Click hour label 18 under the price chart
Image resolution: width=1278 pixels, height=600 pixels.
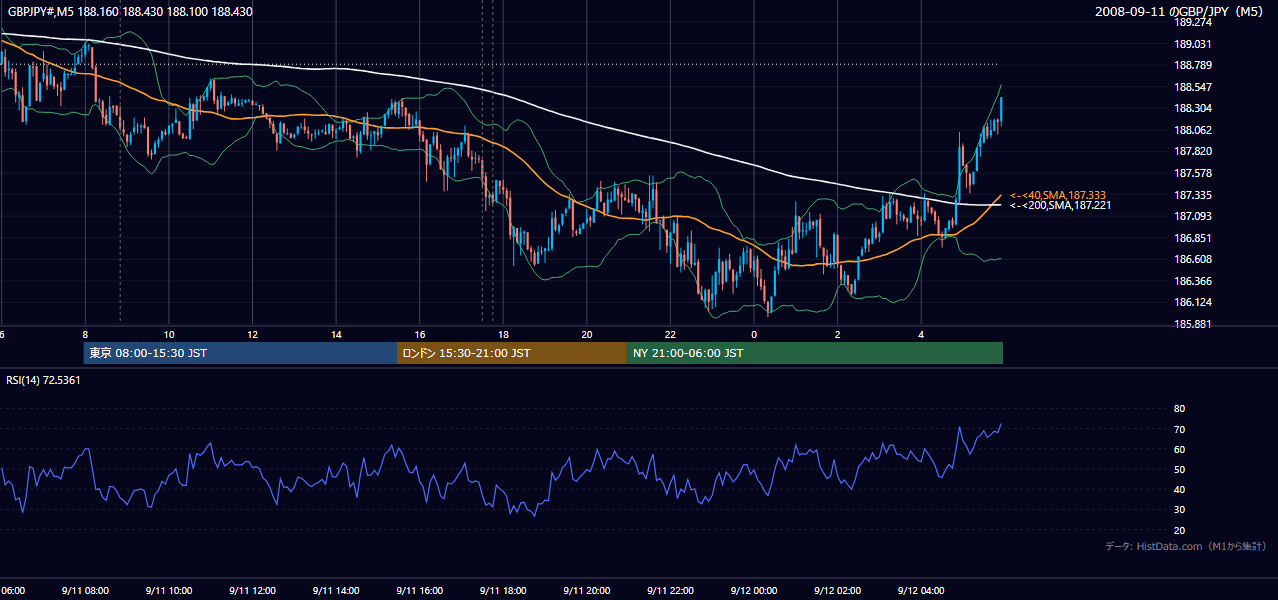503,334
